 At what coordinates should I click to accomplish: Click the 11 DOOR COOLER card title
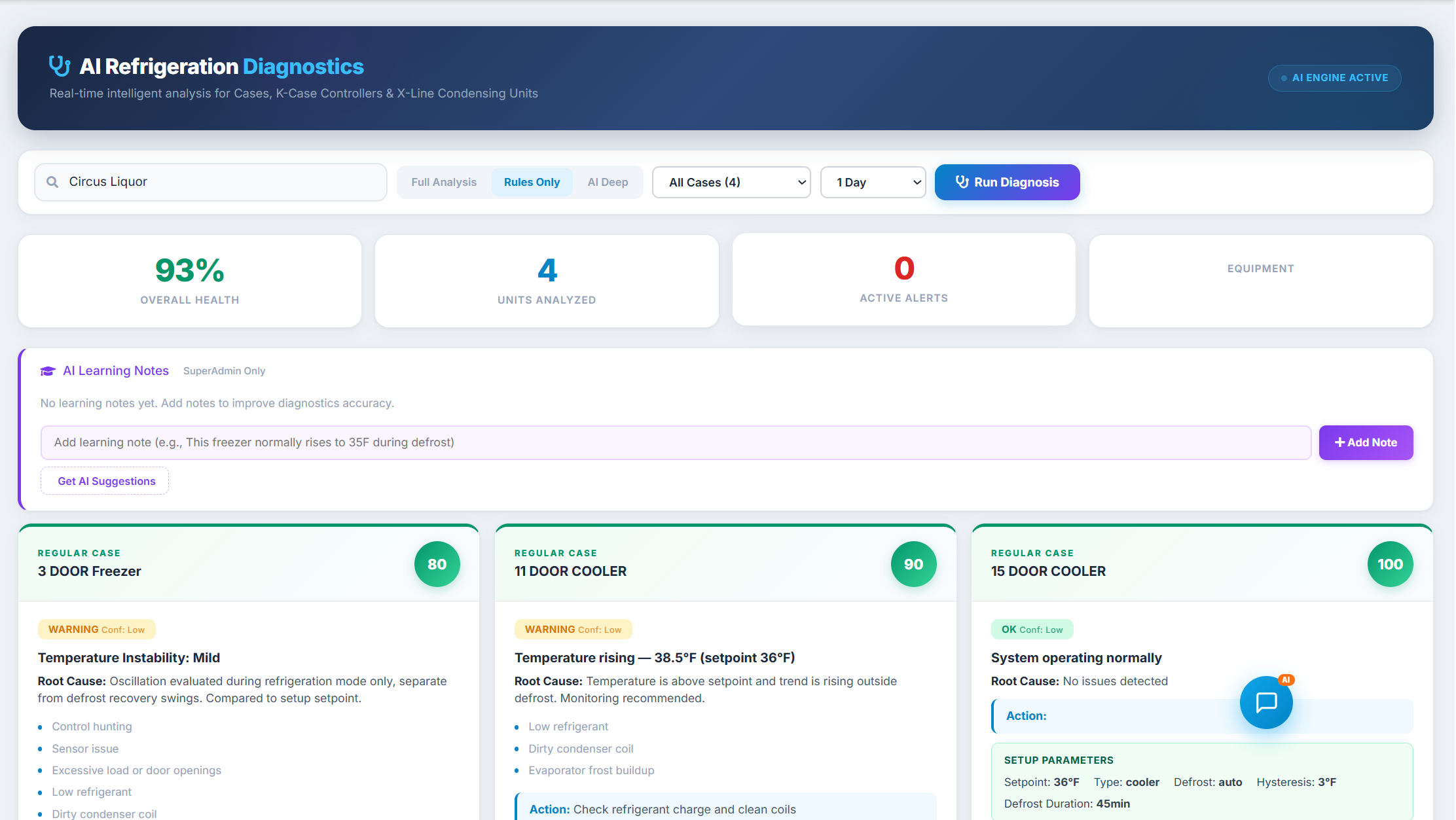570,571
